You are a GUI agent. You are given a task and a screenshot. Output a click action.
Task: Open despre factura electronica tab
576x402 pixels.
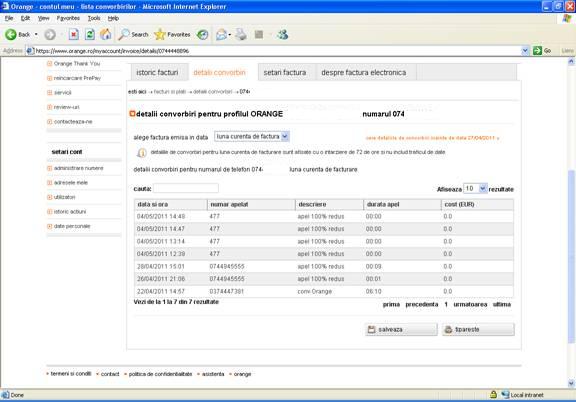pyautogui.click(x=364, y=73)
